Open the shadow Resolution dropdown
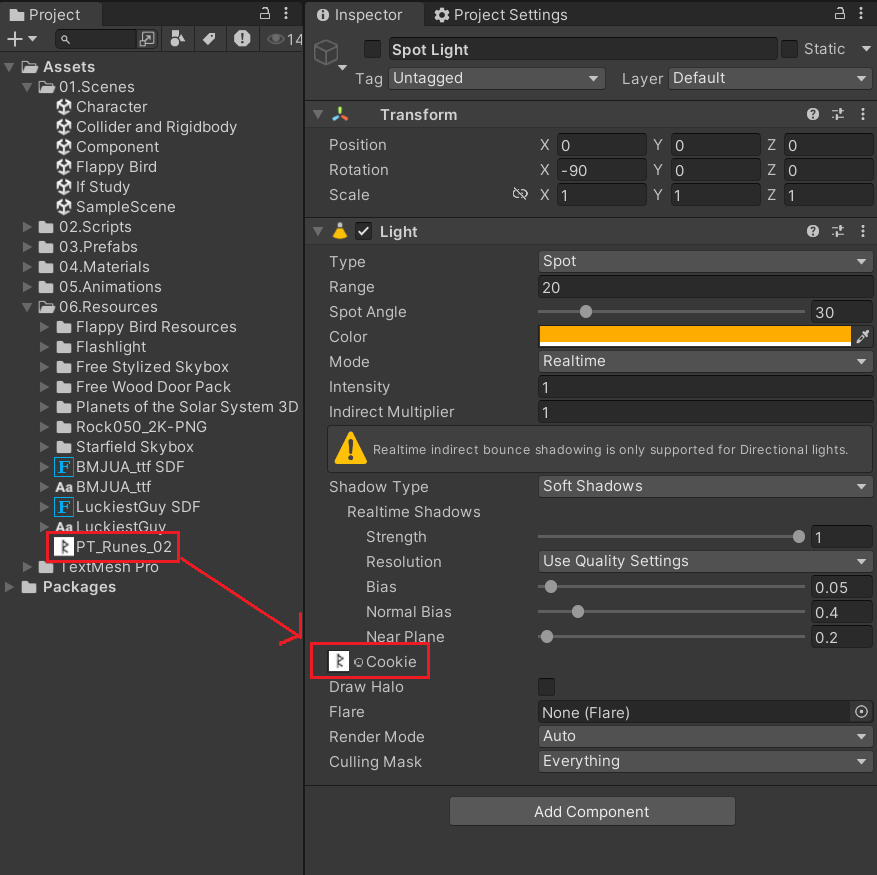This screenshot has height=875, width=877. (705, 561)
